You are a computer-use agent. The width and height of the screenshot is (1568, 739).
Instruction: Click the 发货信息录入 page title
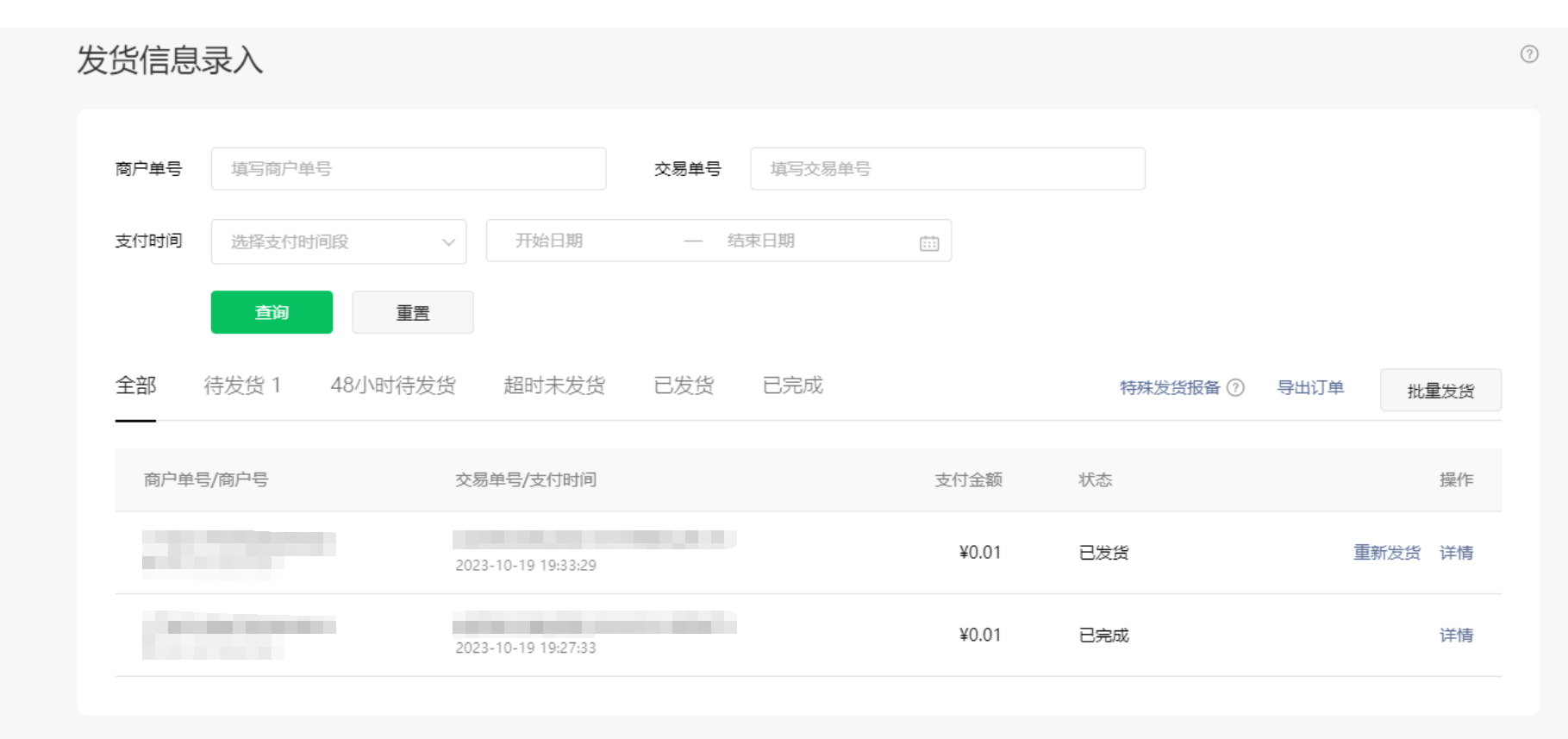coord(170,60)
